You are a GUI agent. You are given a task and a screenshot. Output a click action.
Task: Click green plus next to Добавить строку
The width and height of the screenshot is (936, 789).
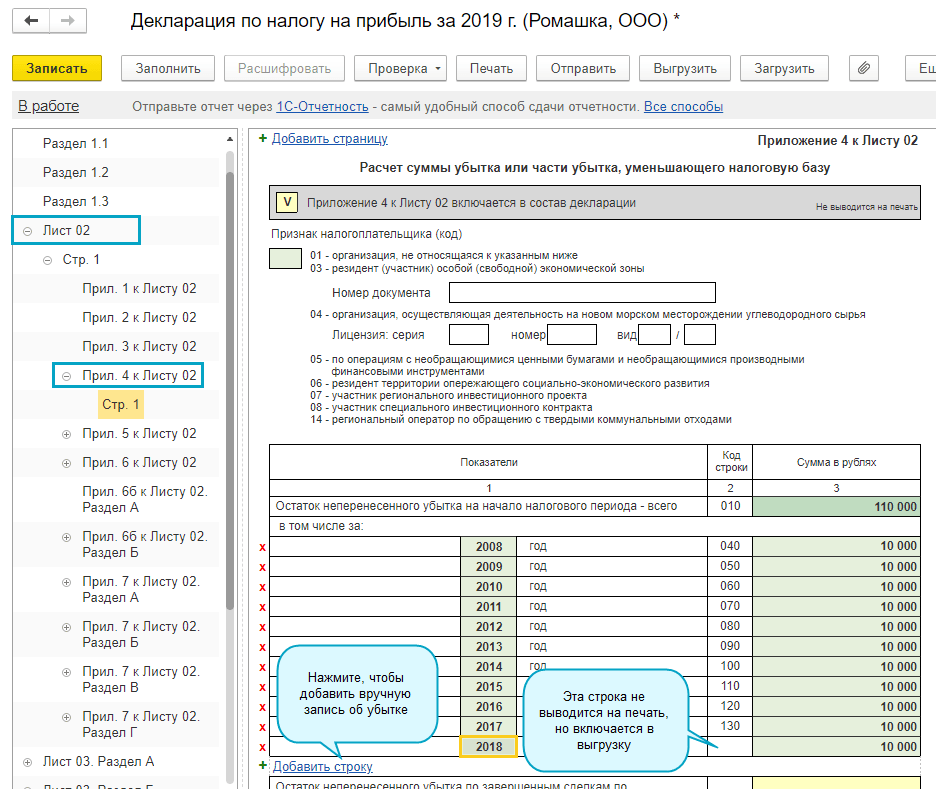(263, 767)
